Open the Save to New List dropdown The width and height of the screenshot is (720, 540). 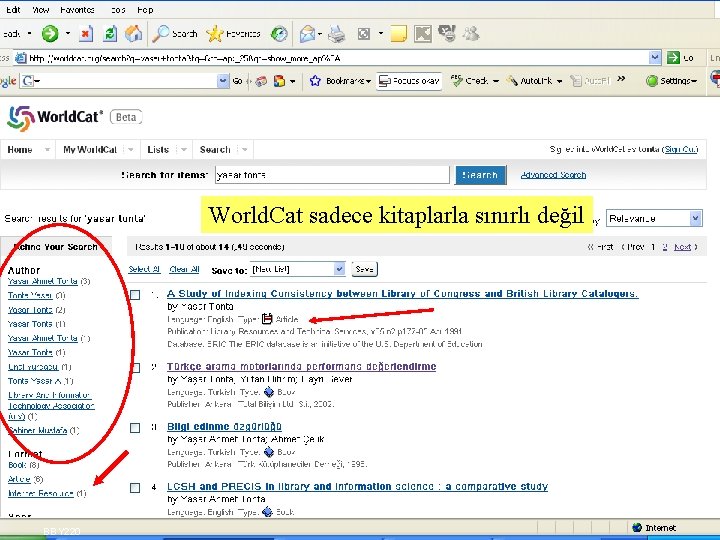[x=298, y=269]
